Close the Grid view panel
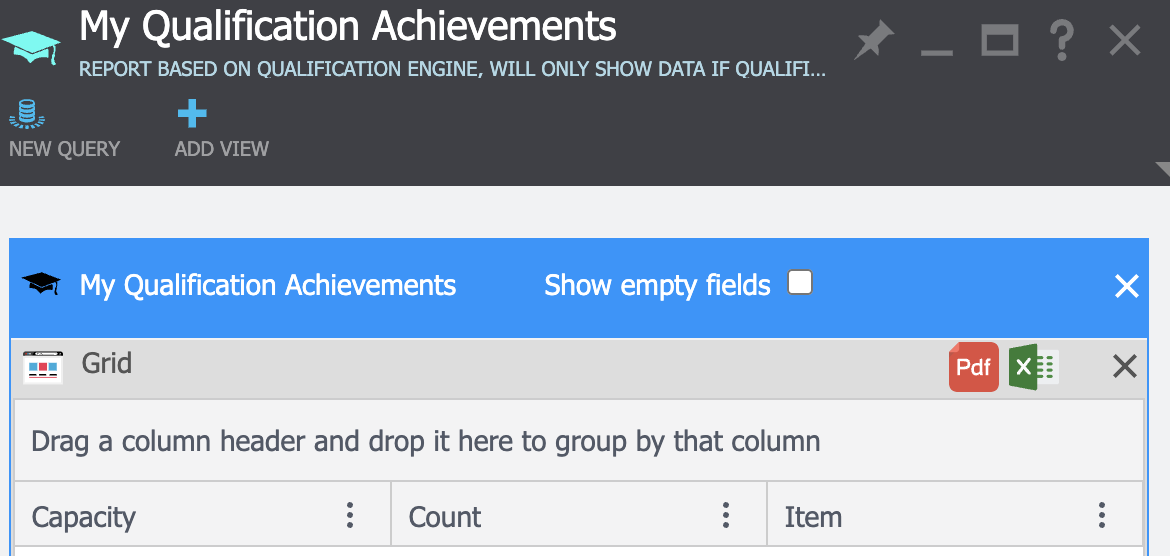This screenshot has height=556, width=1170. tap(1125, 367)
